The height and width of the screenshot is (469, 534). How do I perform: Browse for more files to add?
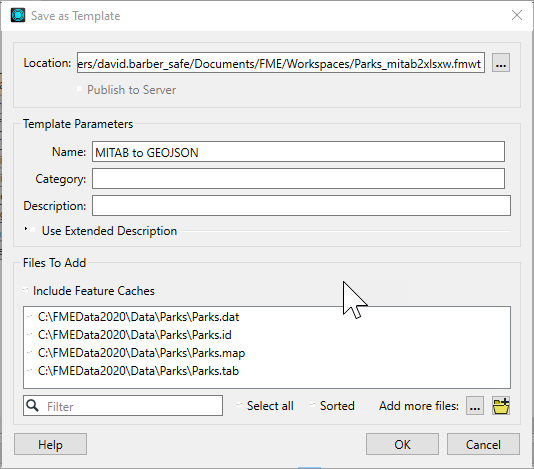pyautogui.click(x=475, y=406)
